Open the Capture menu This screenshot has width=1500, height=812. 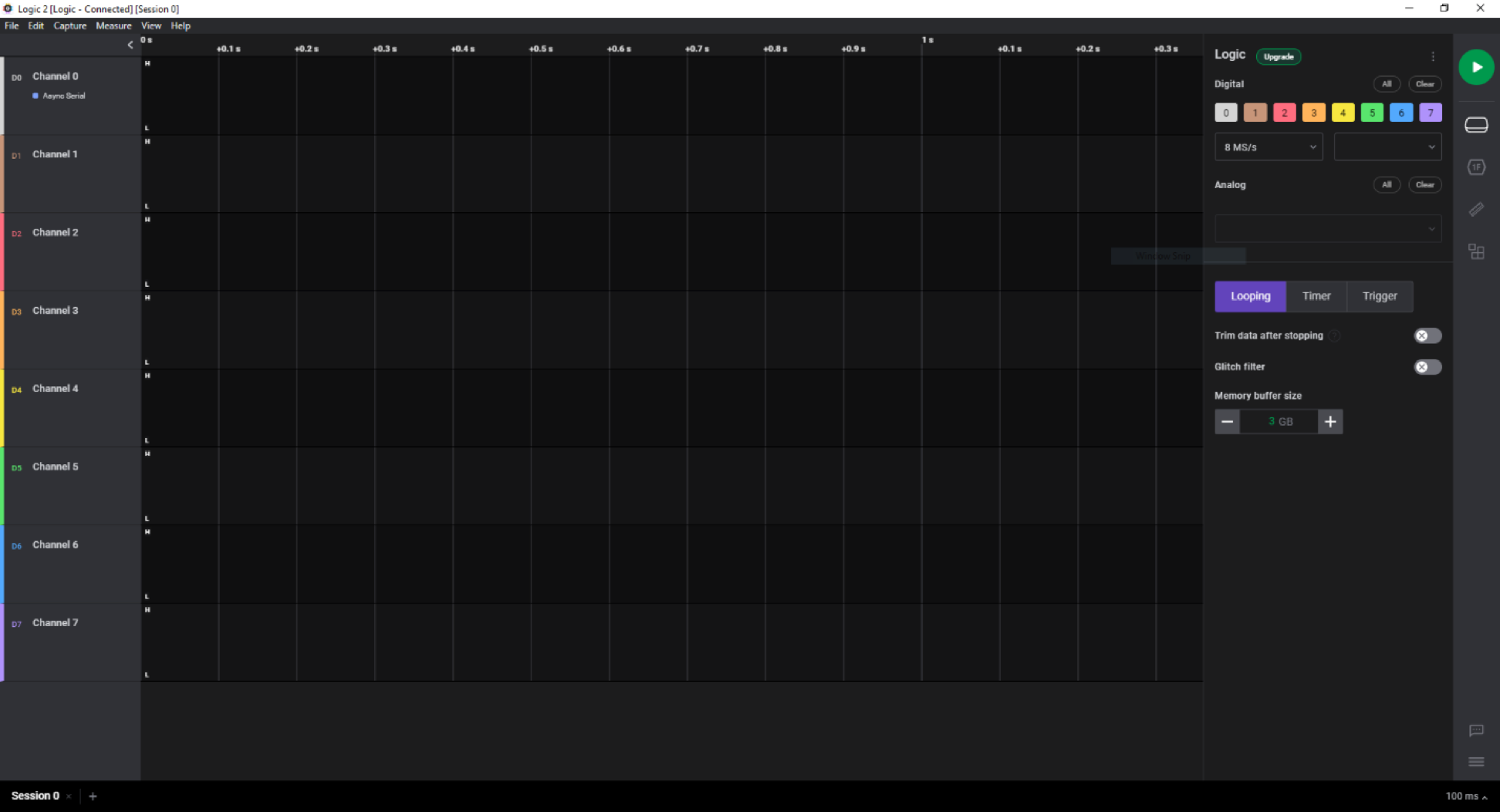70,25
